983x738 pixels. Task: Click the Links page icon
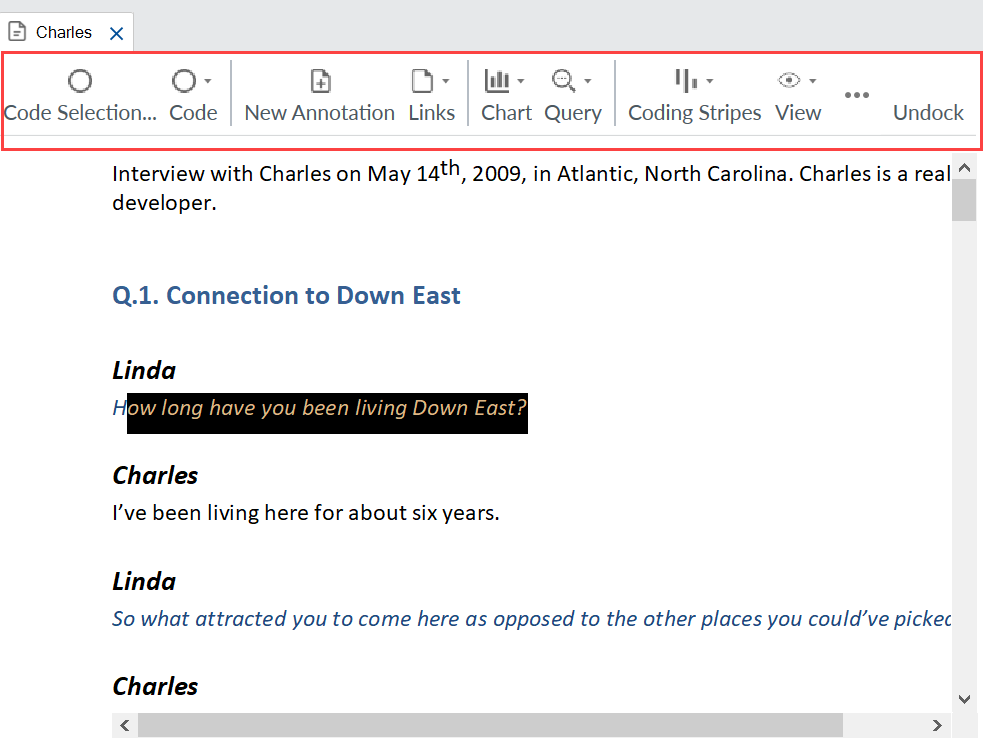click(x=422, y=81)
